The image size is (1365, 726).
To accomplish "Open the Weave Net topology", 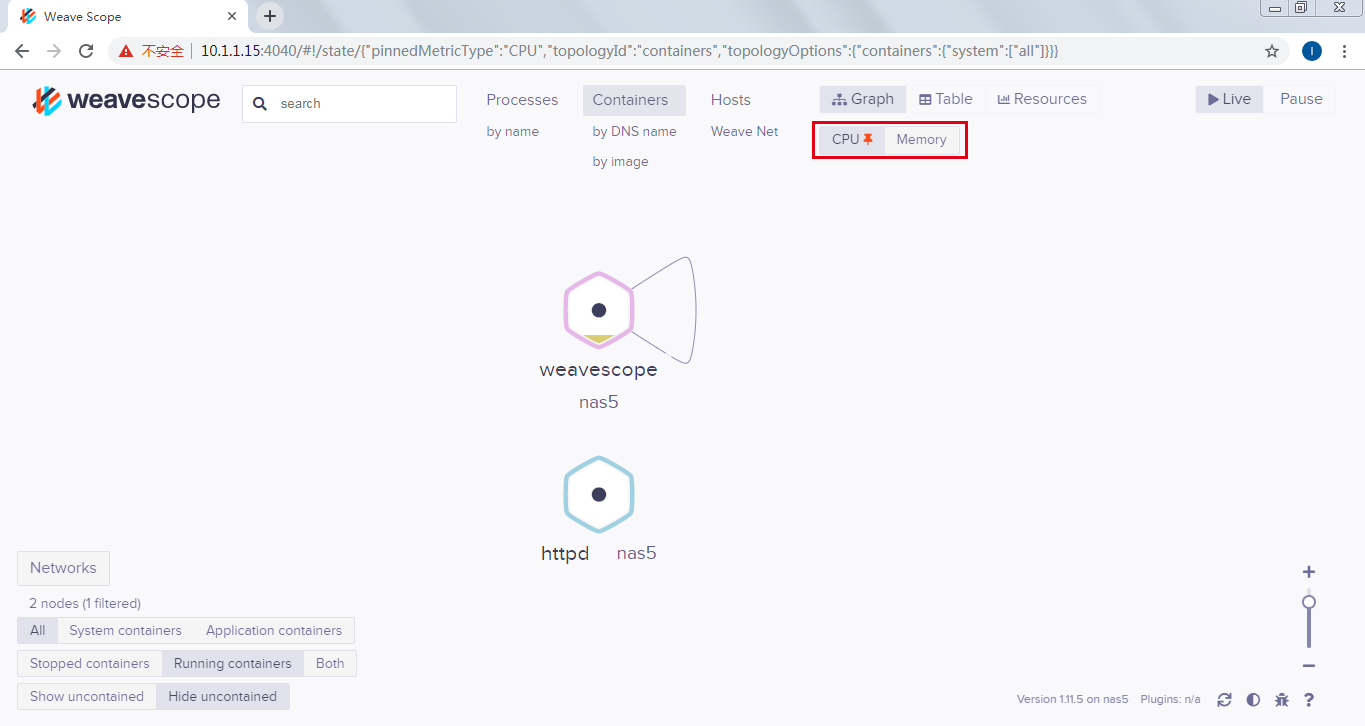I will (x=745, y=132).
